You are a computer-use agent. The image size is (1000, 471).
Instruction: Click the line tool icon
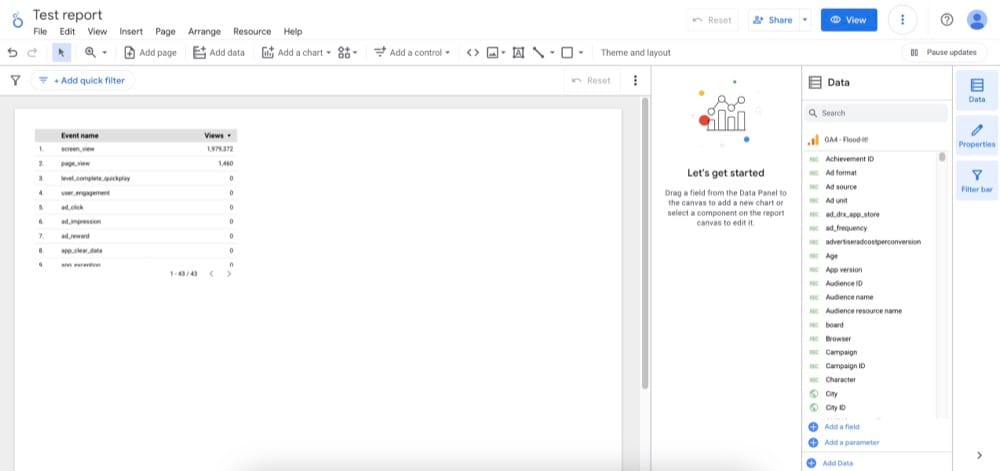(538, 53)
